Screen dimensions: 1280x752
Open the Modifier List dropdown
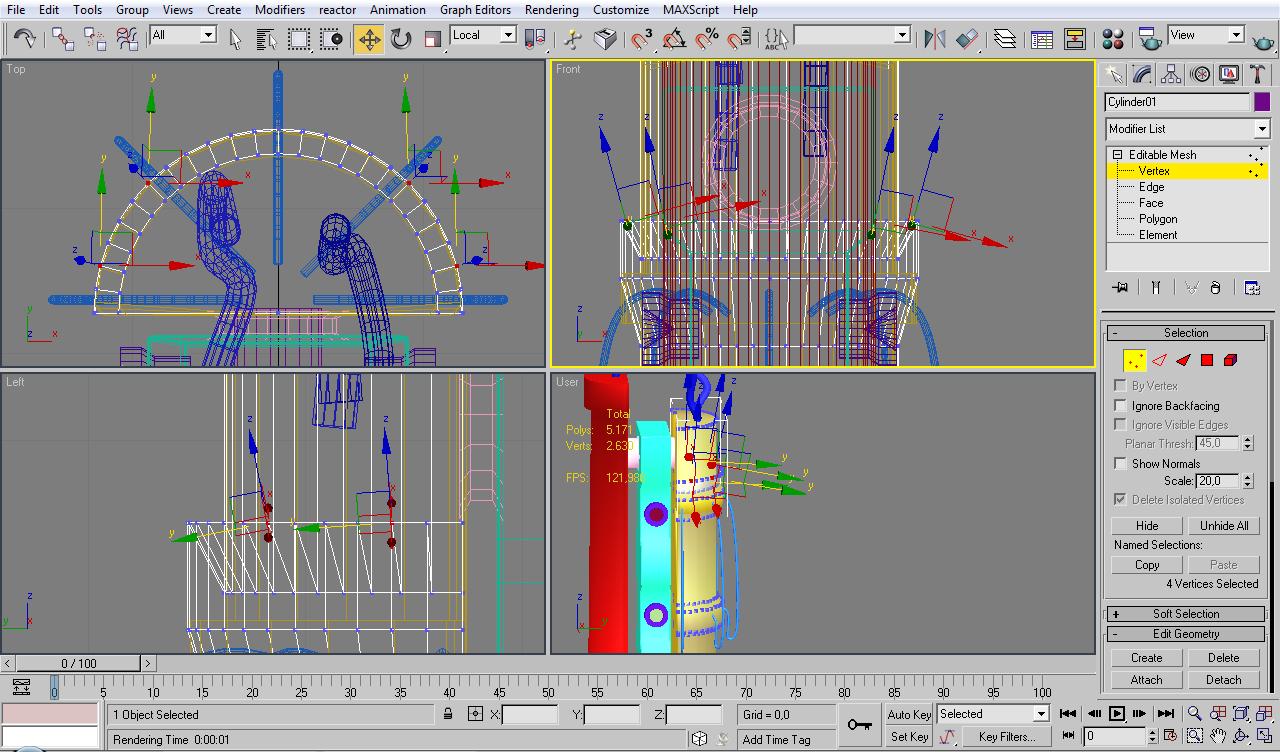pyautogui.click(x=1187, y=129)
